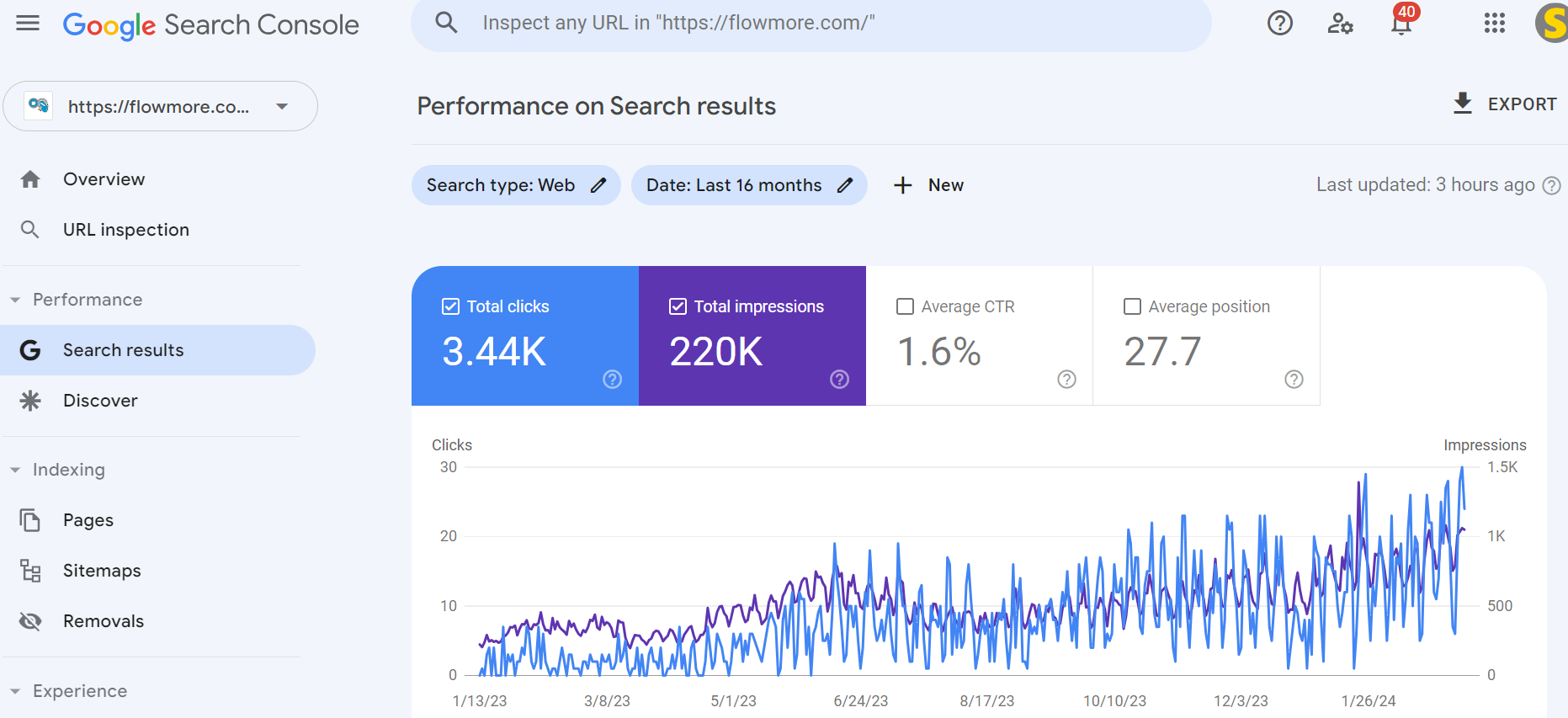Click the https://flowmore.co... property text
This screenshot has height=718, width=1568.
coord(158,107)
